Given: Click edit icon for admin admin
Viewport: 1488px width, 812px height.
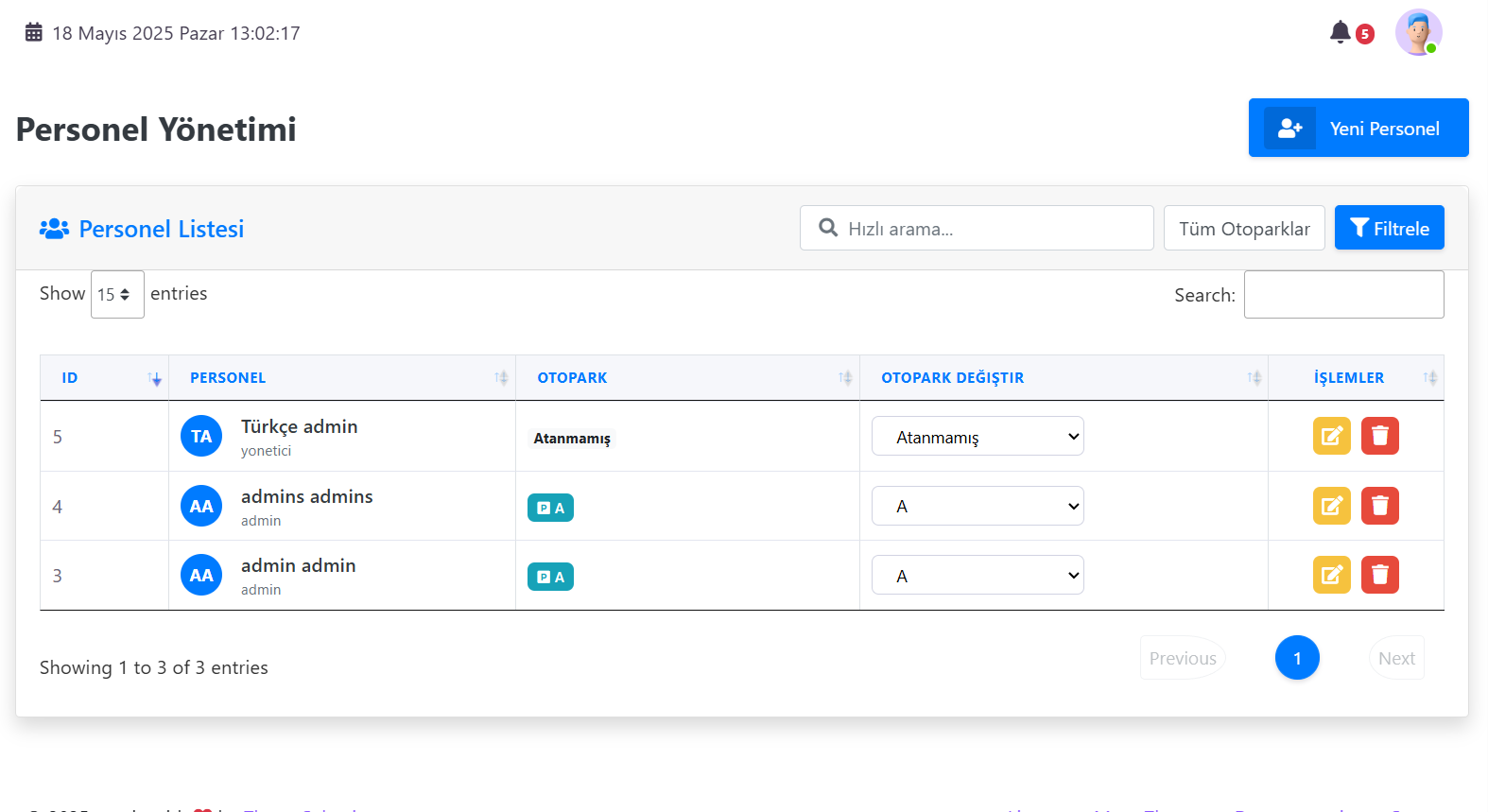Looking at the screenshot, I should pyautogui.click(x=1331, y=575).
